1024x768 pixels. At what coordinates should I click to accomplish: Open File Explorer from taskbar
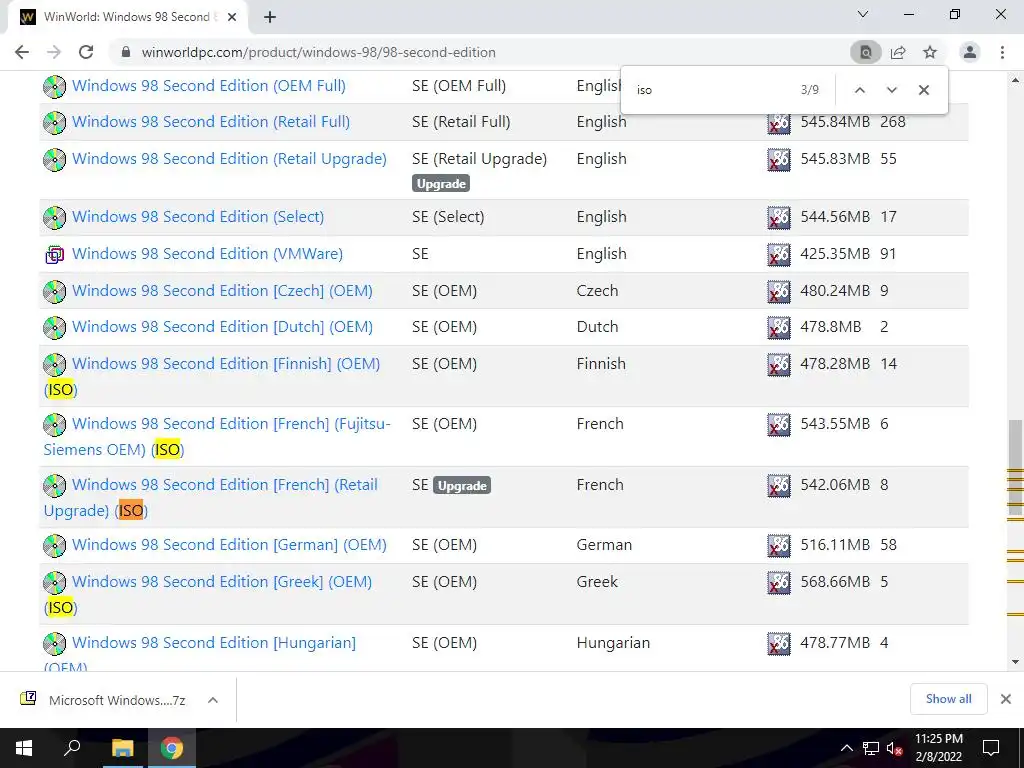coord(122,748)
